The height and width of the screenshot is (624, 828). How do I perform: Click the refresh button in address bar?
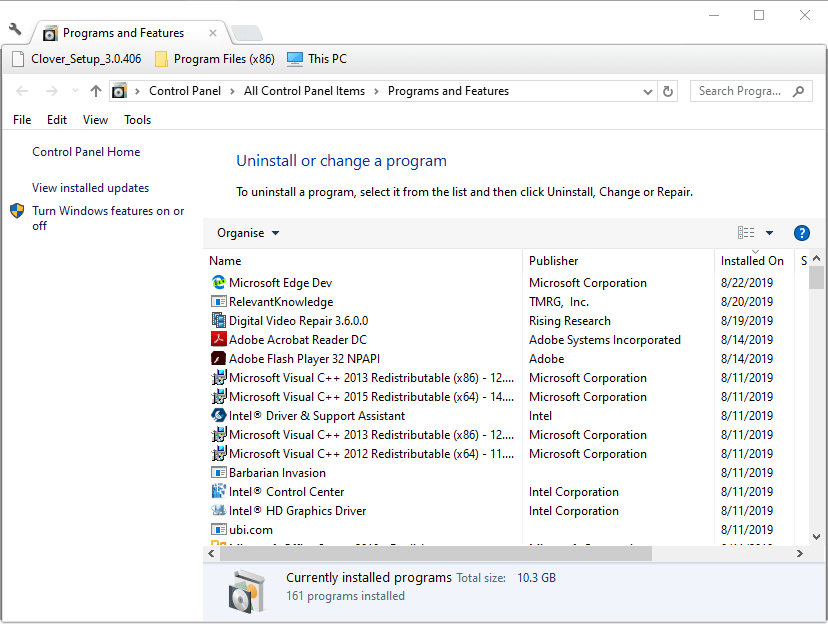click(669, 91)
